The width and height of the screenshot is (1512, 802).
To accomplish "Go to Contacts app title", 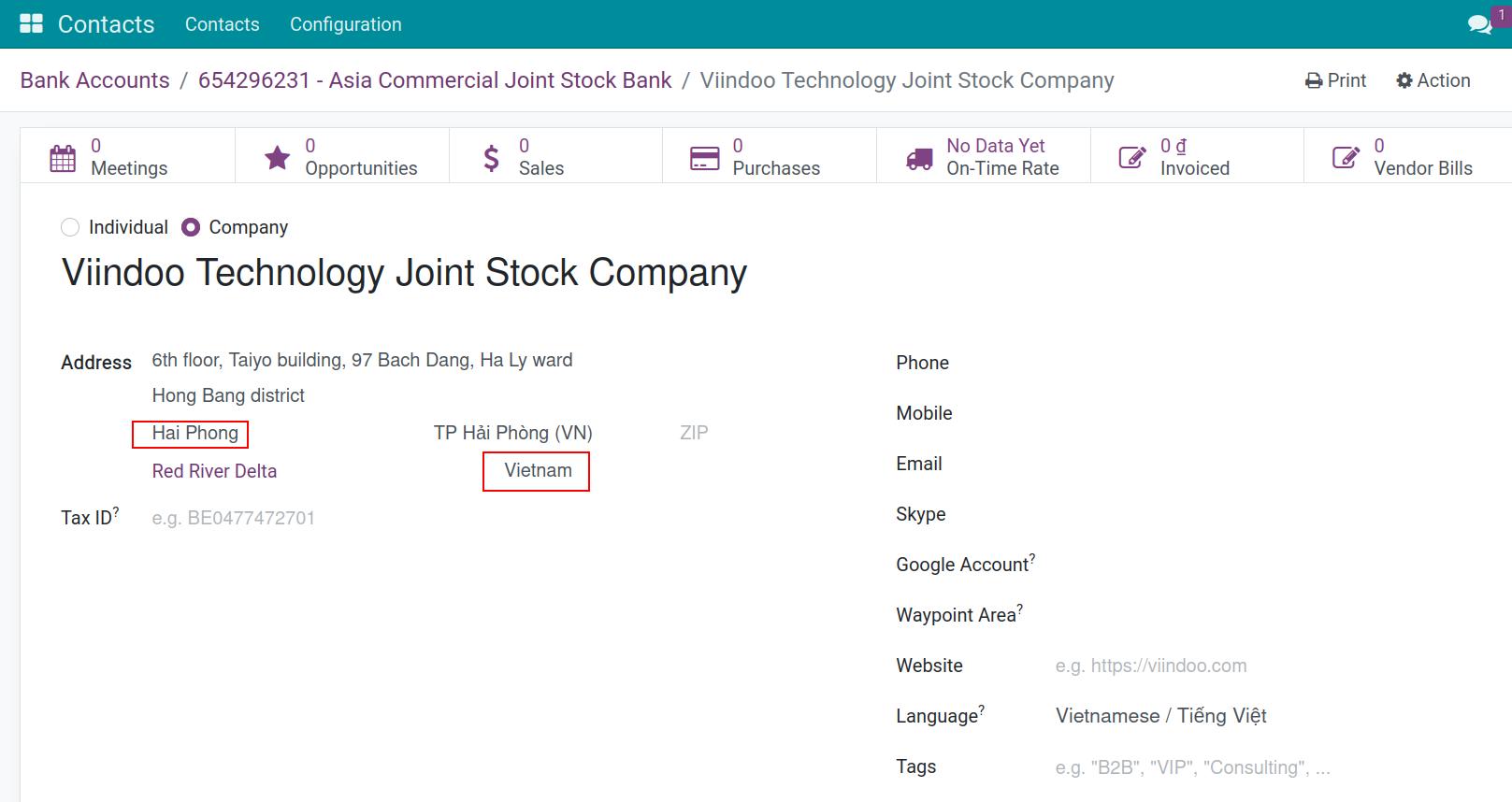I will coord(107,24).
